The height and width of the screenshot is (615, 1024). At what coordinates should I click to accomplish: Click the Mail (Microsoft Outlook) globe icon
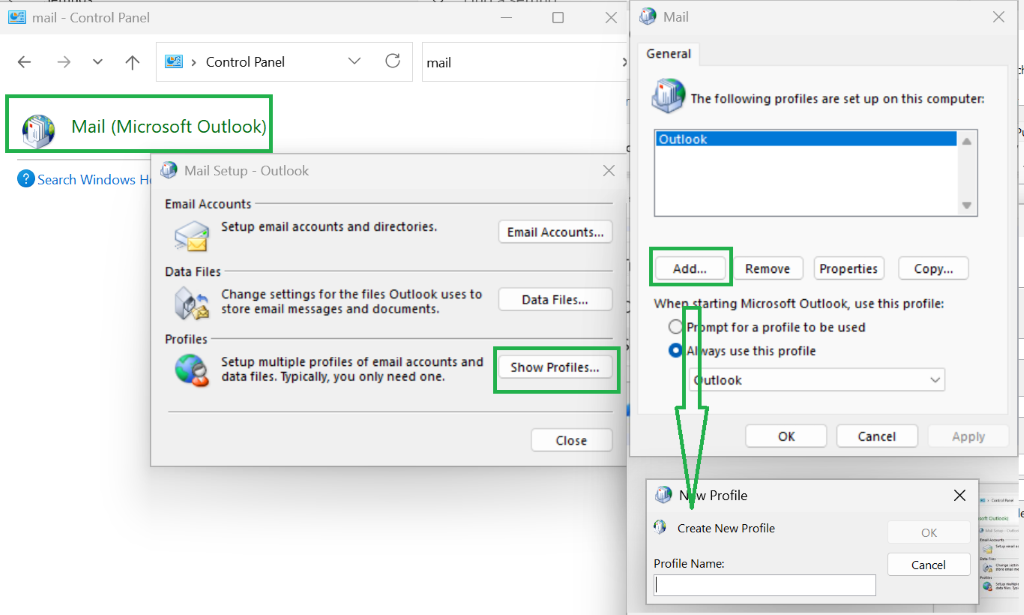click(39, 130)
